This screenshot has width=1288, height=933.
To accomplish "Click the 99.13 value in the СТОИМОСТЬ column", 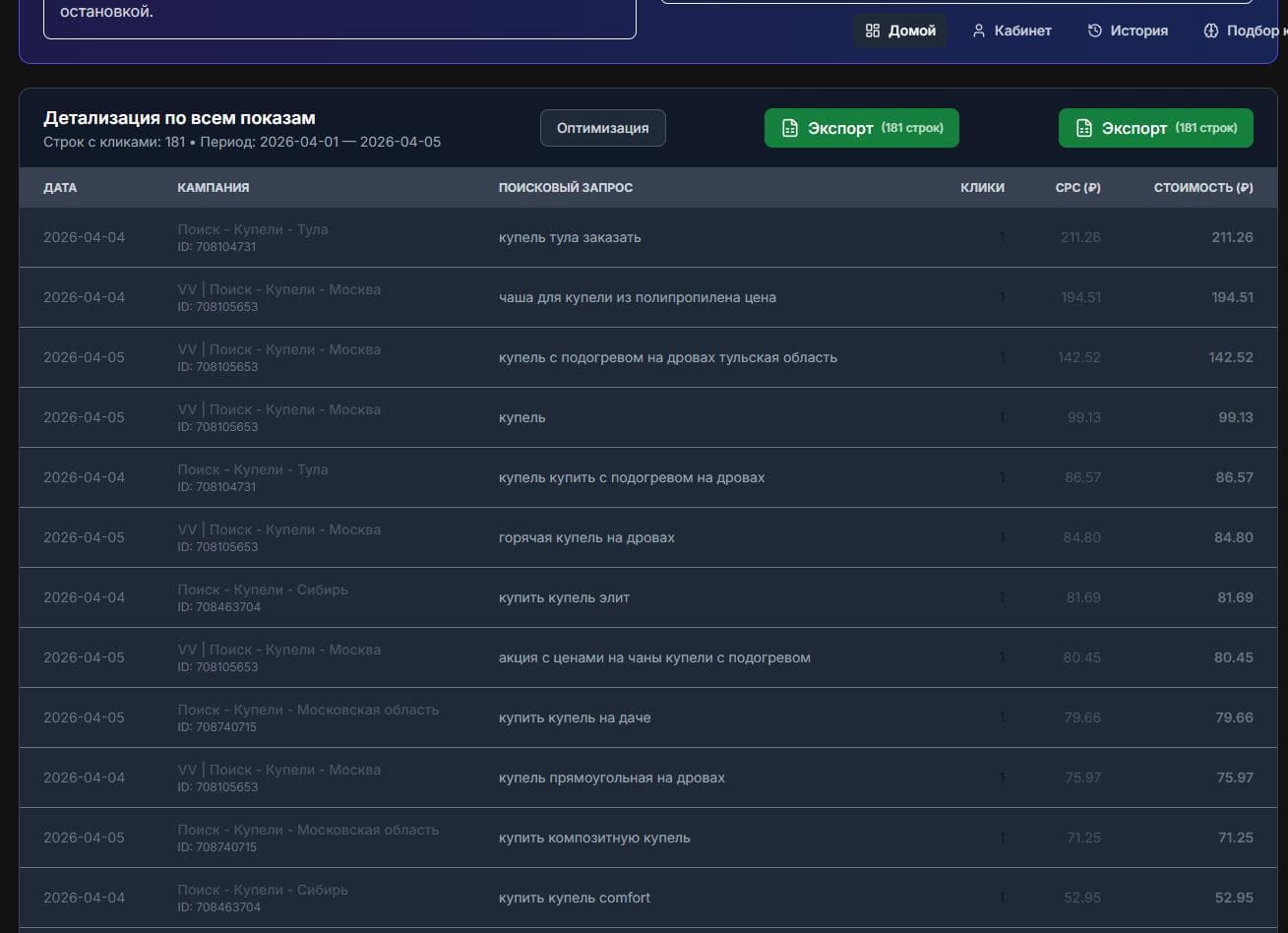I will point(1236,417).
